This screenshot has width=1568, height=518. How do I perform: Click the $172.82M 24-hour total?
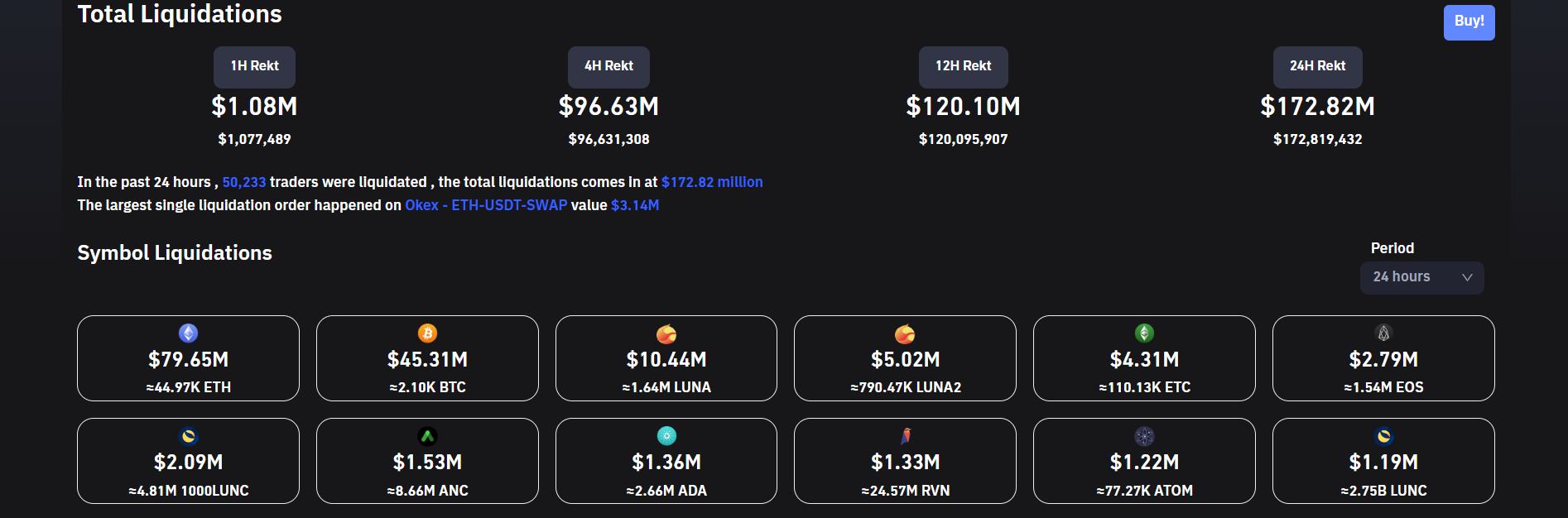tap(1317, 107)
